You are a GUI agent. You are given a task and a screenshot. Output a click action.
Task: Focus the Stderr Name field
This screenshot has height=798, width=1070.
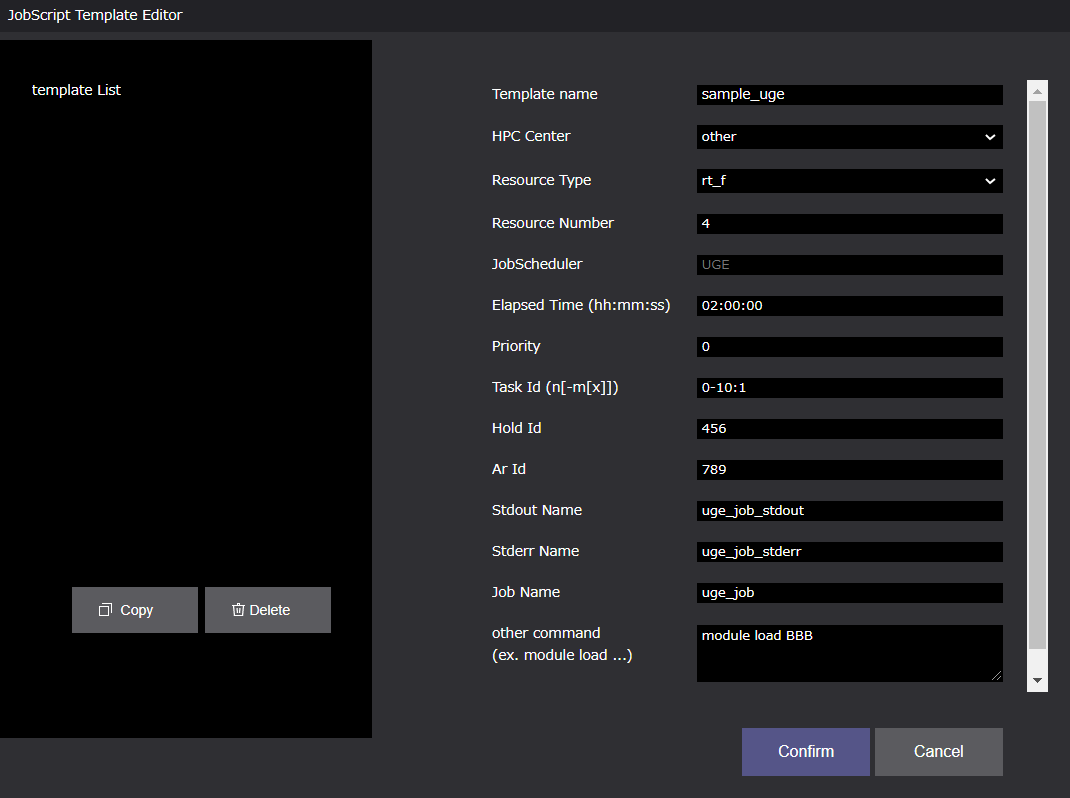(x=849, y=552)
